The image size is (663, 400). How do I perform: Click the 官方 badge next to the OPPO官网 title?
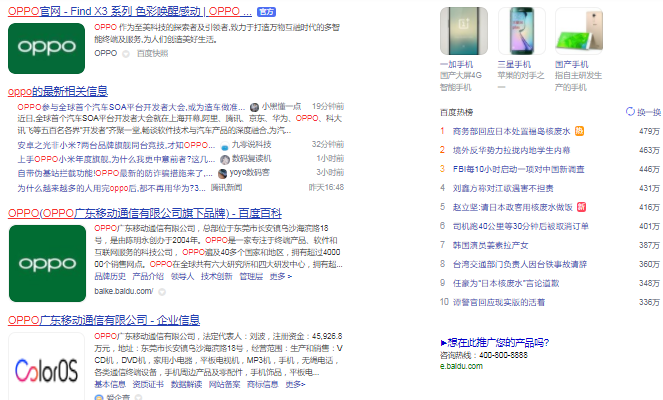click(x=266, y=12)
